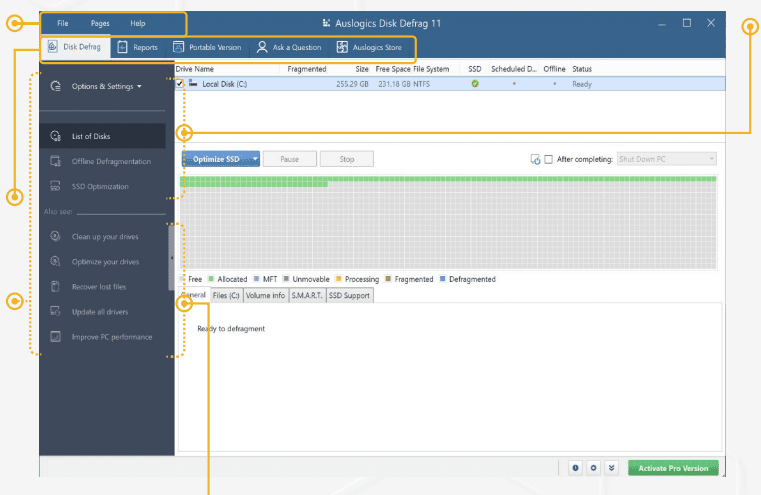Click the Update all drivers icon
This screenshot has height=495, width=761.
point(55,312)
